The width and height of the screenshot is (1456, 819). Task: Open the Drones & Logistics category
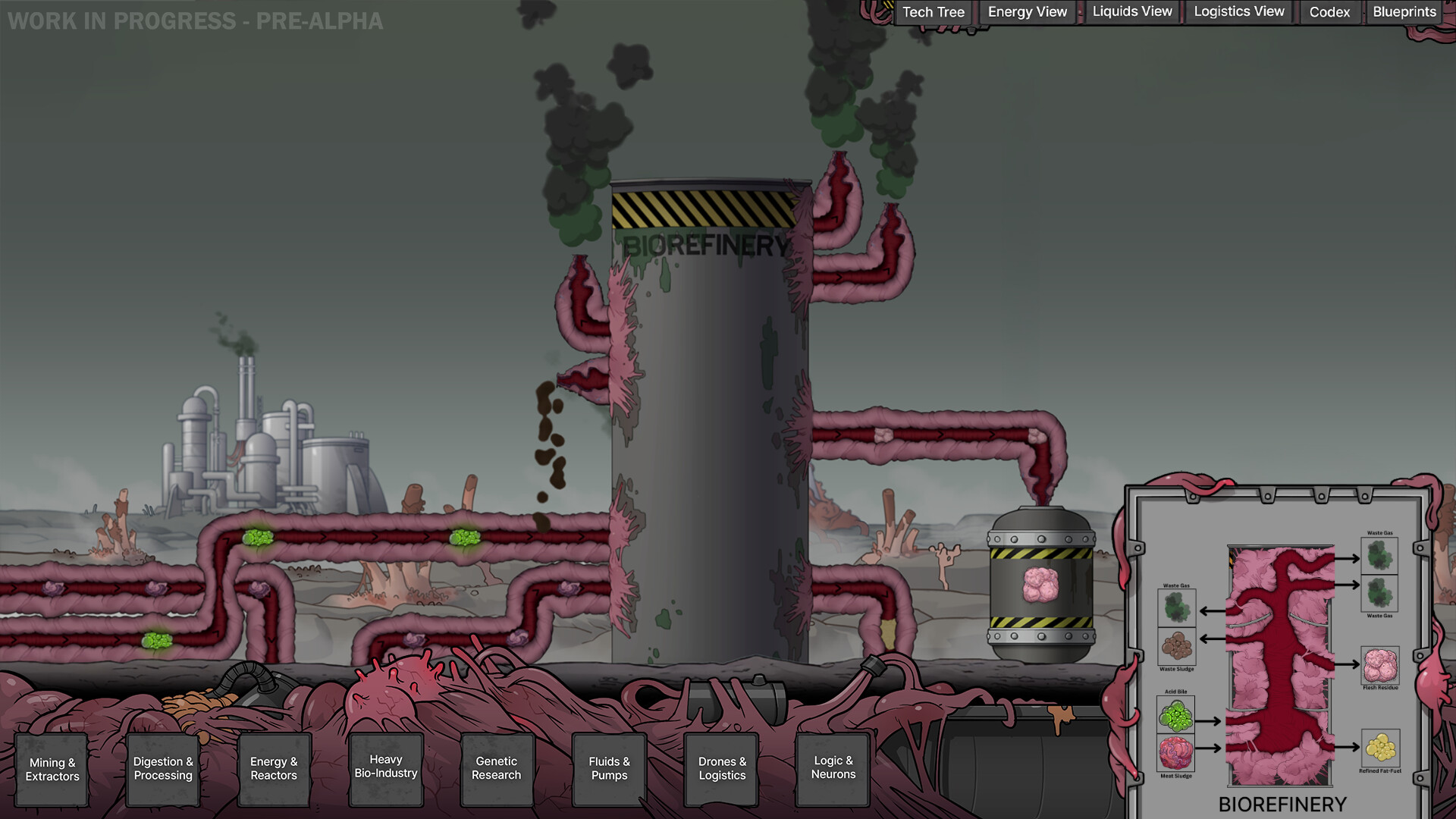point(721,768)
